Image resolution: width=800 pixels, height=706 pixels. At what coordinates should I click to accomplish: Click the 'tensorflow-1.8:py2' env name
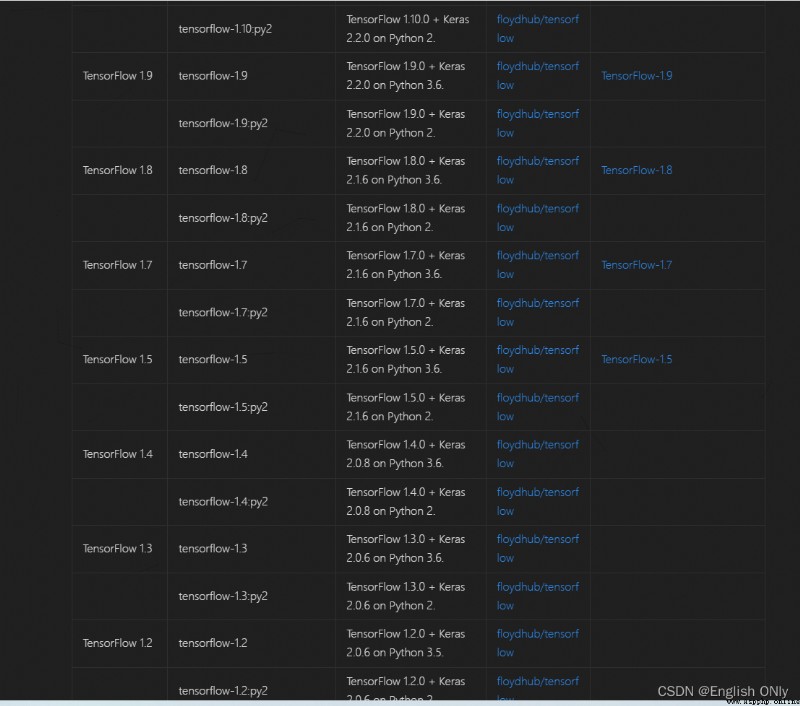[223, 218]
